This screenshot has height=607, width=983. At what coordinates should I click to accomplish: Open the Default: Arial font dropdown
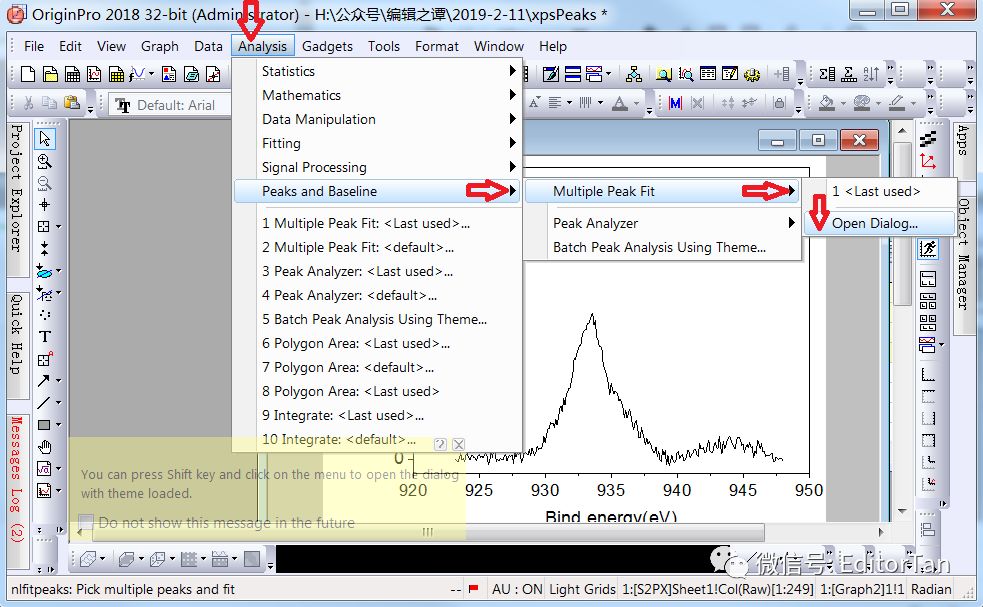click(x=170, y=105)
